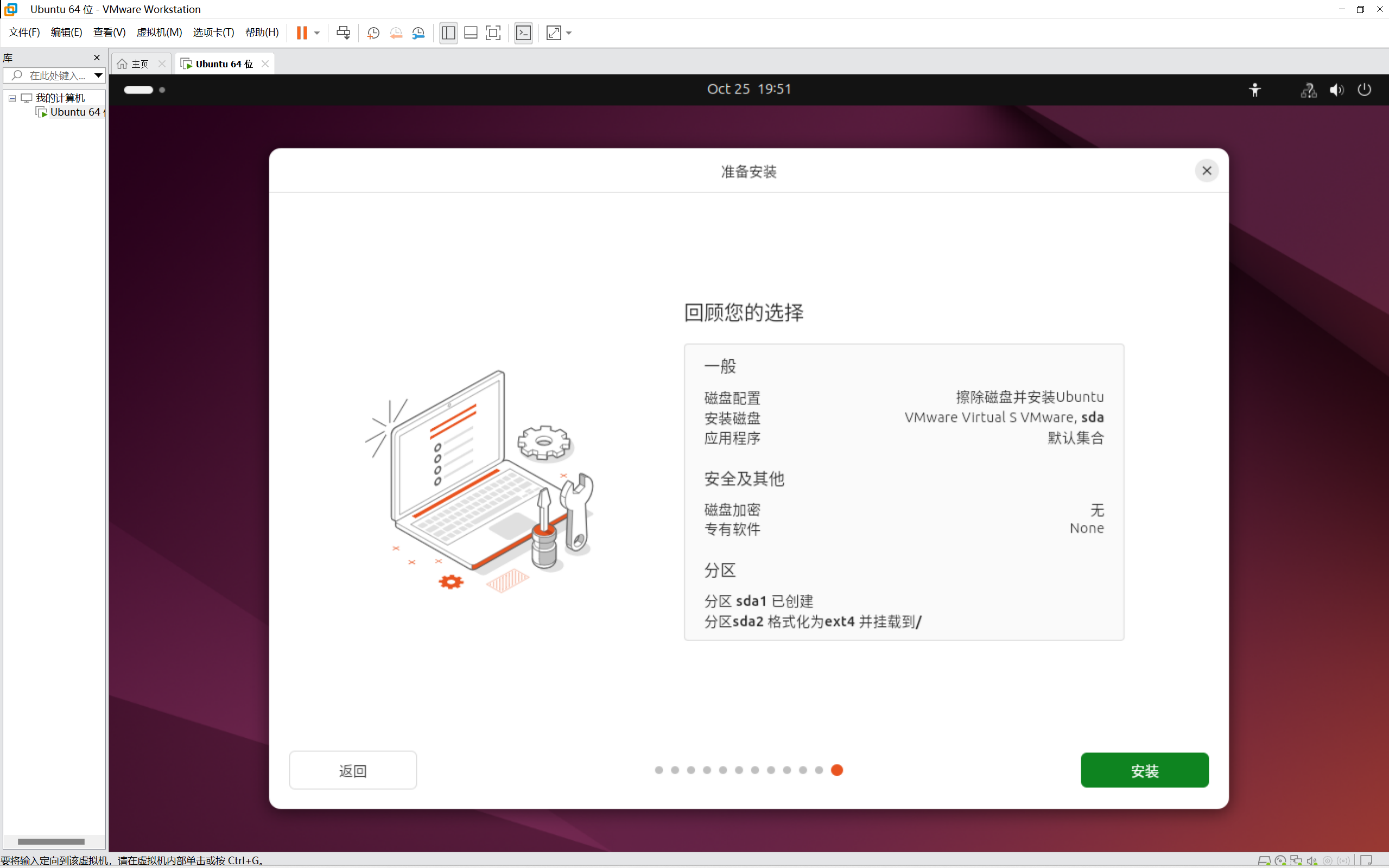Click the 专有软件 None value
This screenshot has width=1389, height=868.
[1087, 528]
